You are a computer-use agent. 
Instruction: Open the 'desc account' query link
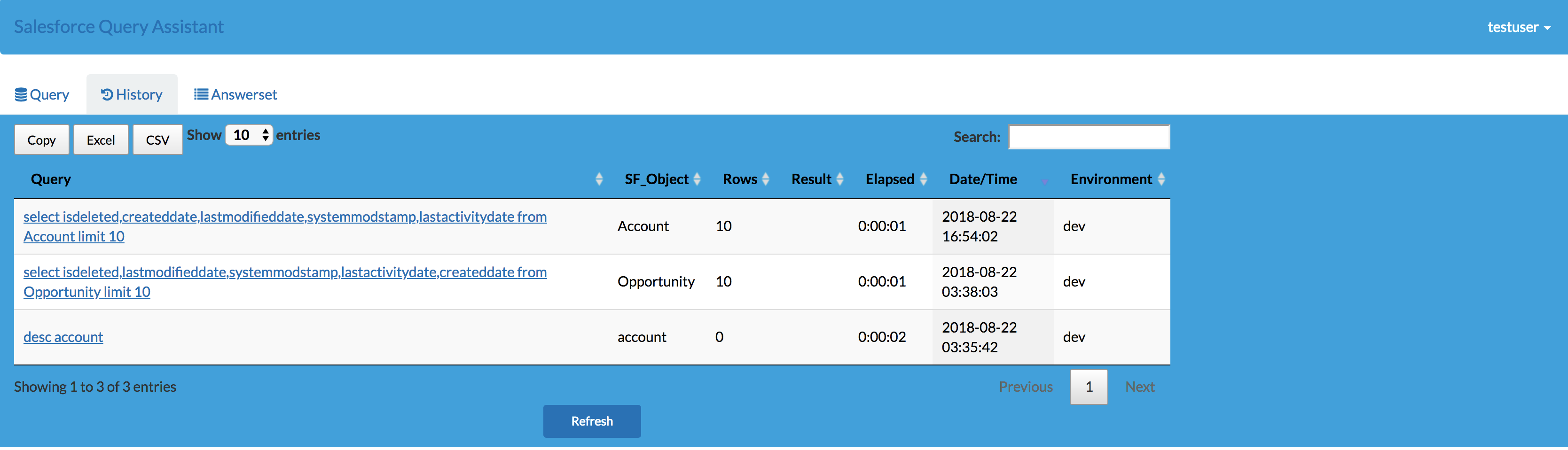(x=63, y=337)
